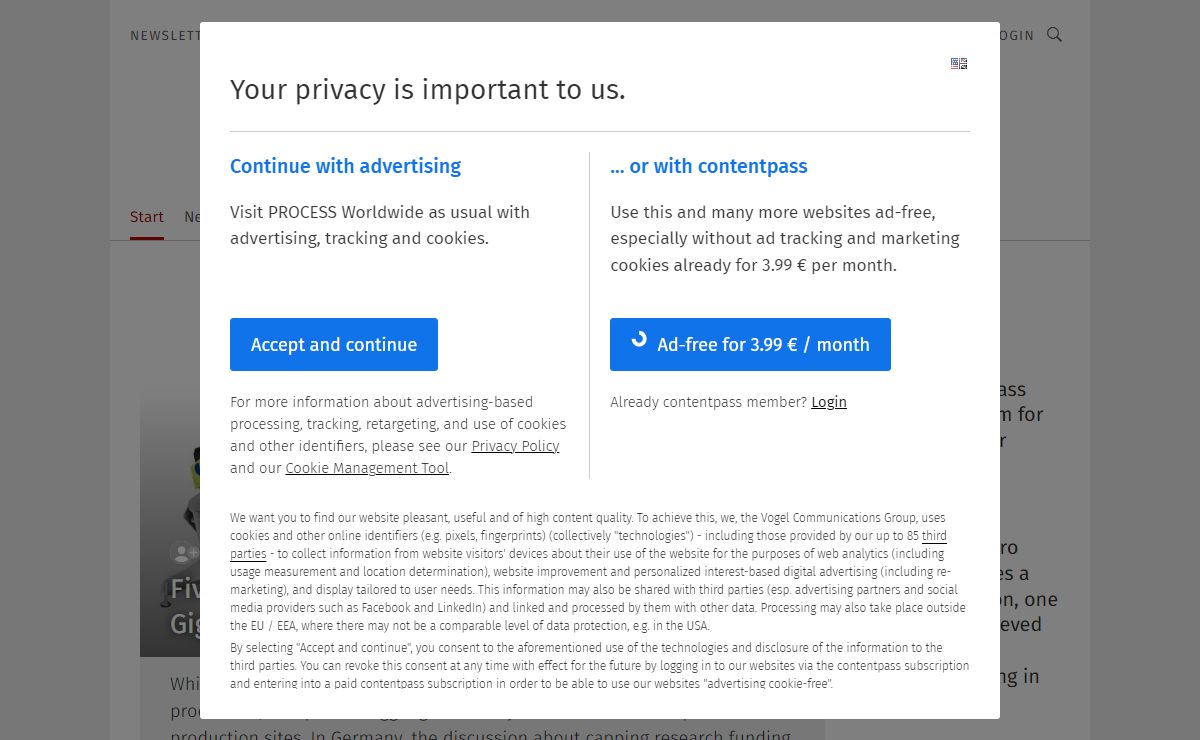
Task: Open the Privacy Policy link
Action: click(515, 446)
